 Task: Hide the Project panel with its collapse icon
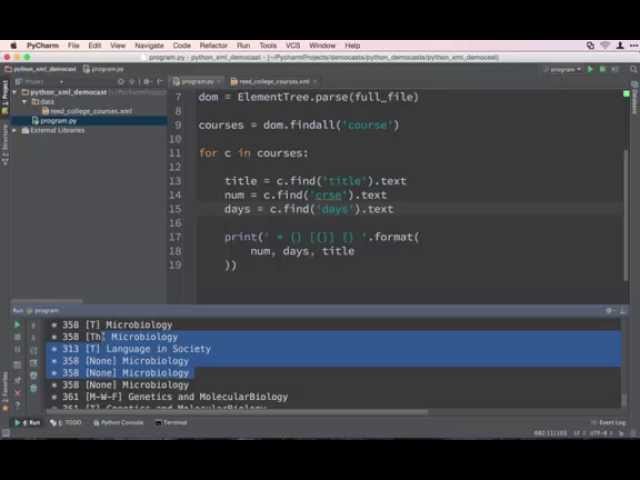click(159, 82)
